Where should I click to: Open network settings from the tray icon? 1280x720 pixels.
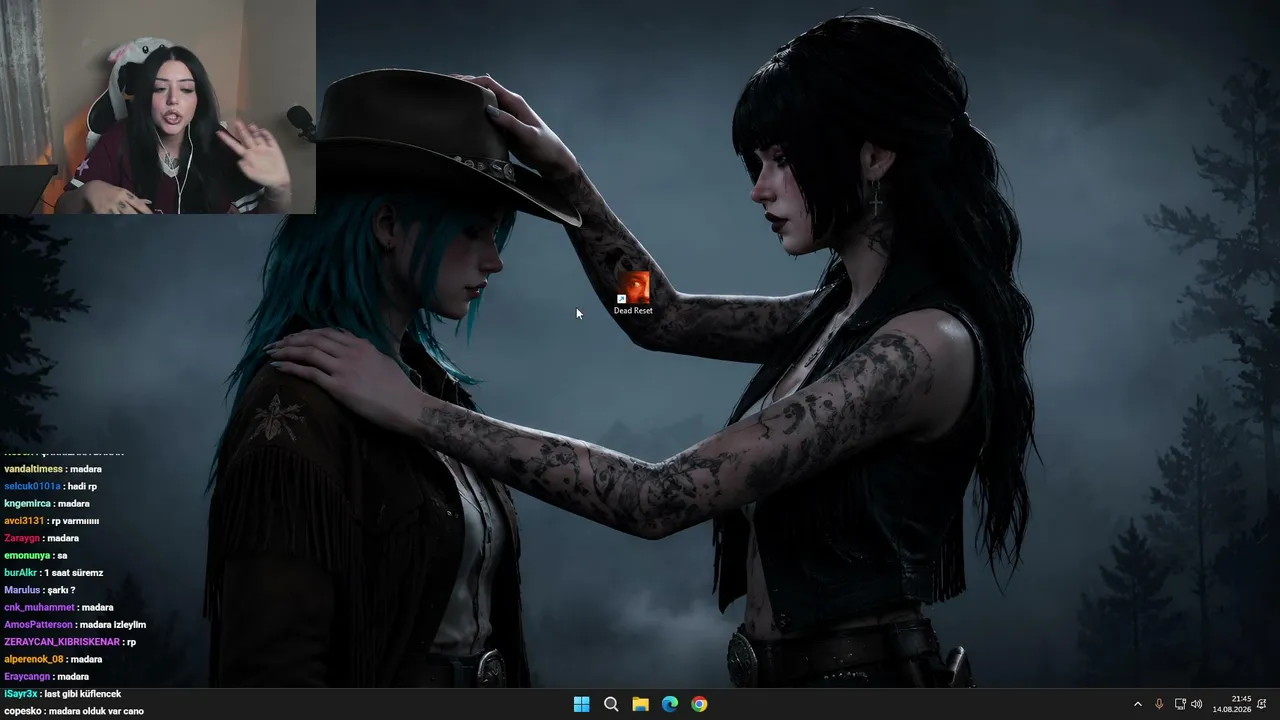pos(1180,704)
